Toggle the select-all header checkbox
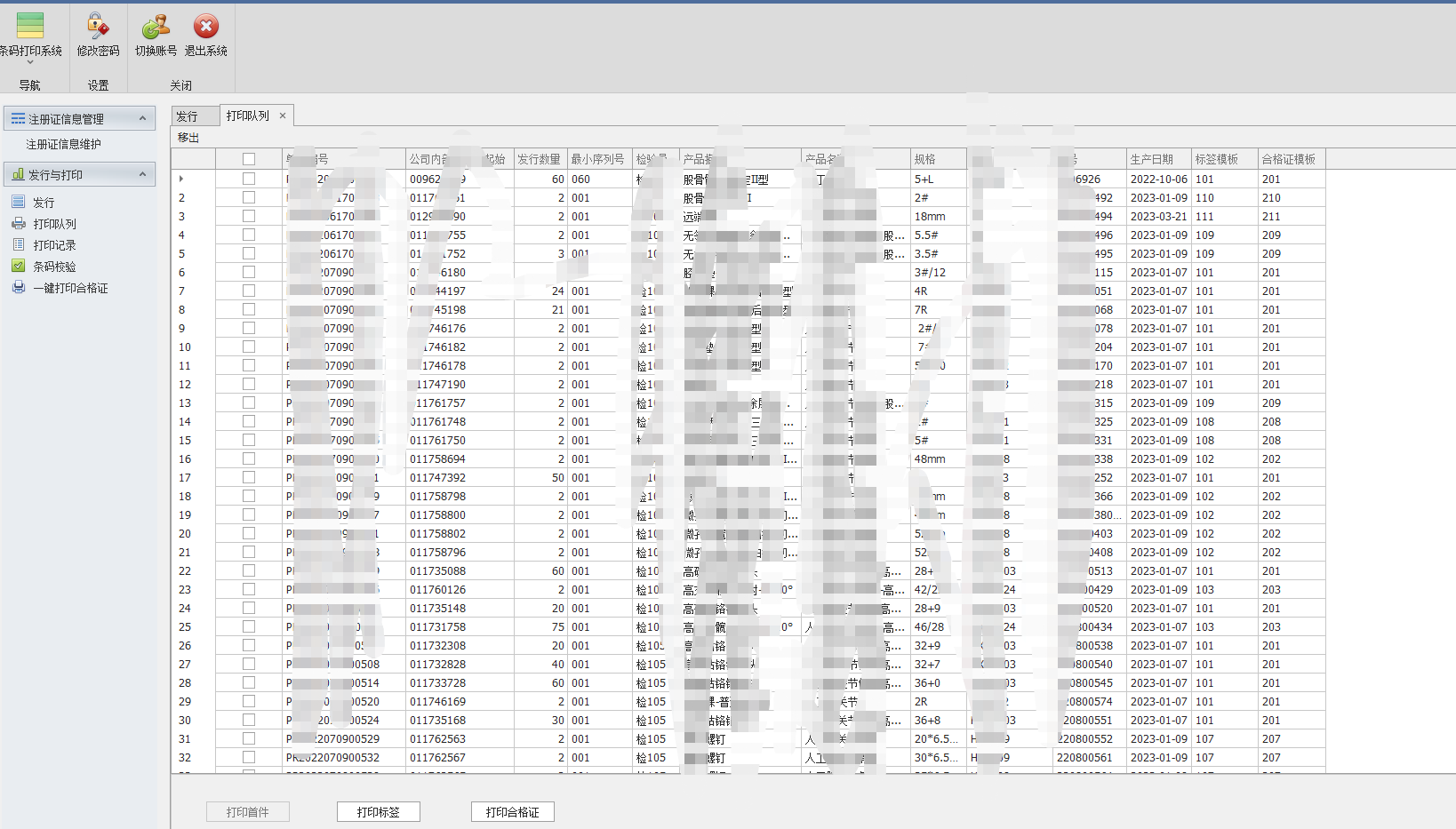1456x829 pixels. [x=249, y=159]
